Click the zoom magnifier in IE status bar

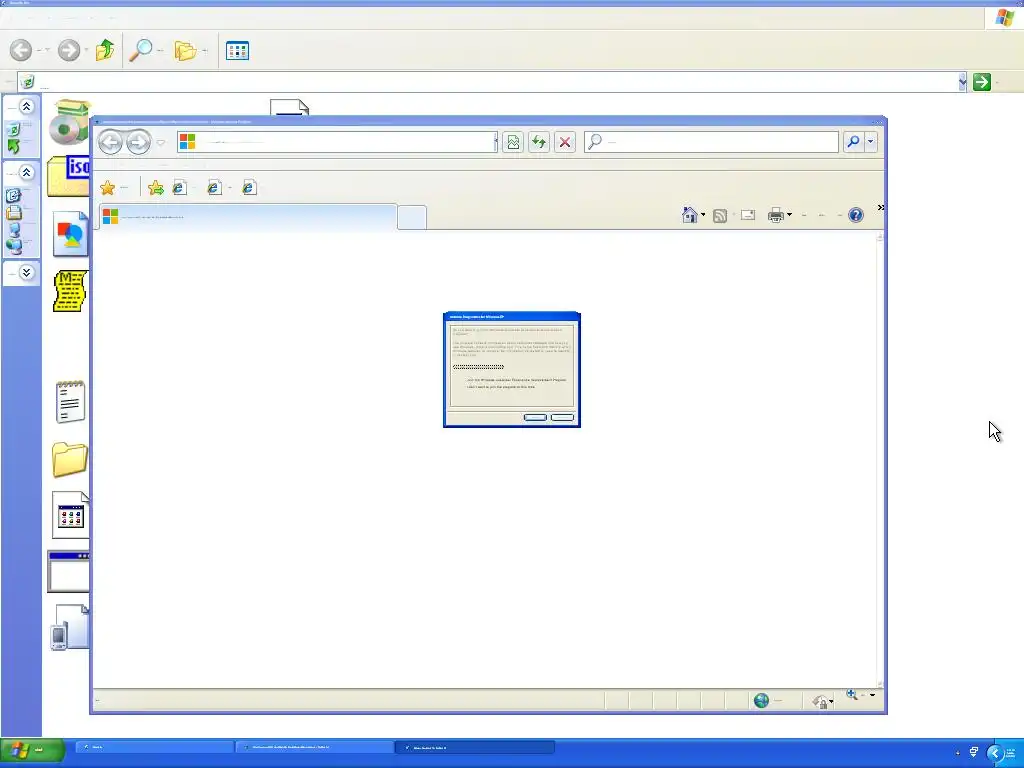tap(852, 694)
